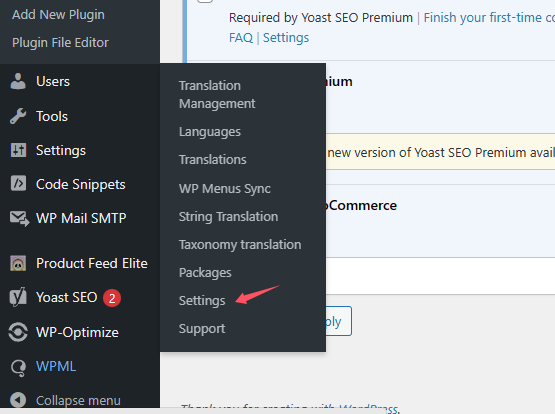Viewport: 555px width, 414px height.
Task: Select String Translation in WPML submenu
Action: coord(228,217)
